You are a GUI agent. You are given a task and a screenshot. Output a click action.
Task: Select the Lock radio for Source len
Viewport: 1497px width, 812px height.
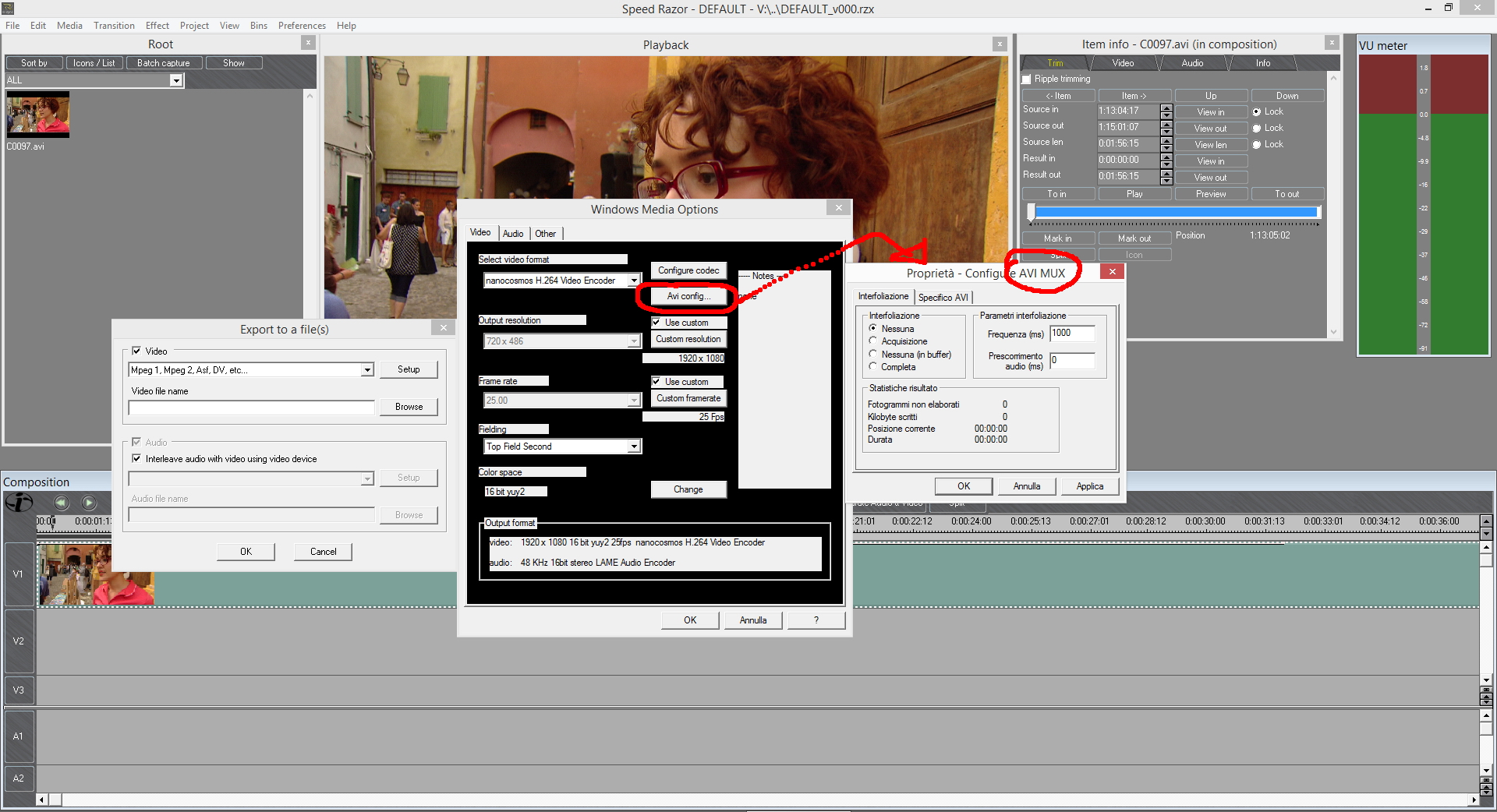pyautogui.click(x=1257, y=145)
